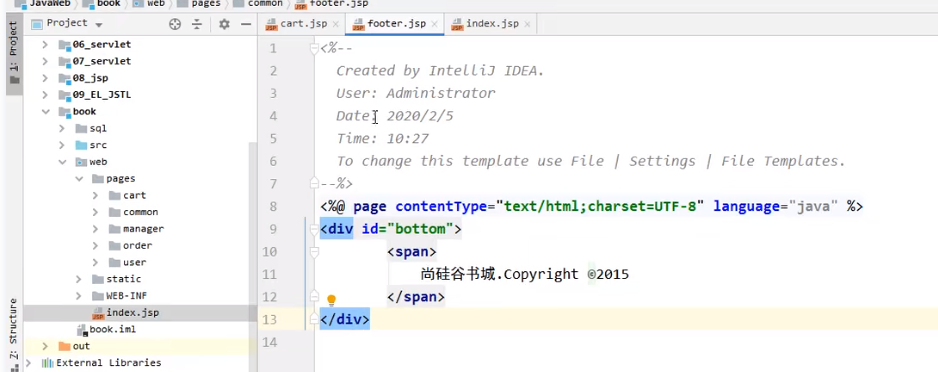Screen dimensions: 938x372
Task: Click 'footer.jsp' in the breadcrumb path
Action: click(339, 3)
